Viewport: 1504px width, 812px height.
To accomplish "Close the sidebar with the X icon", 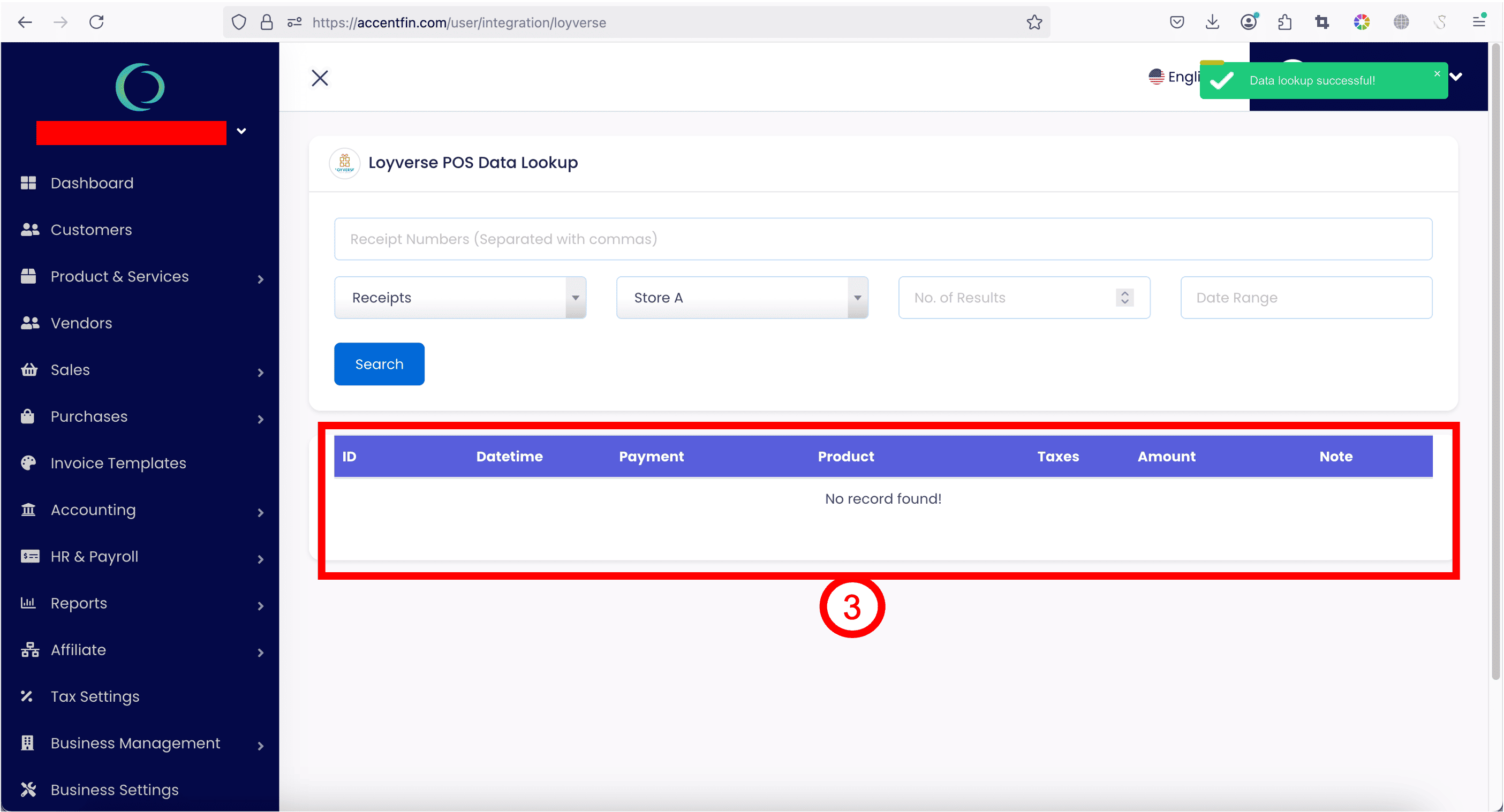I will [320, 78].
